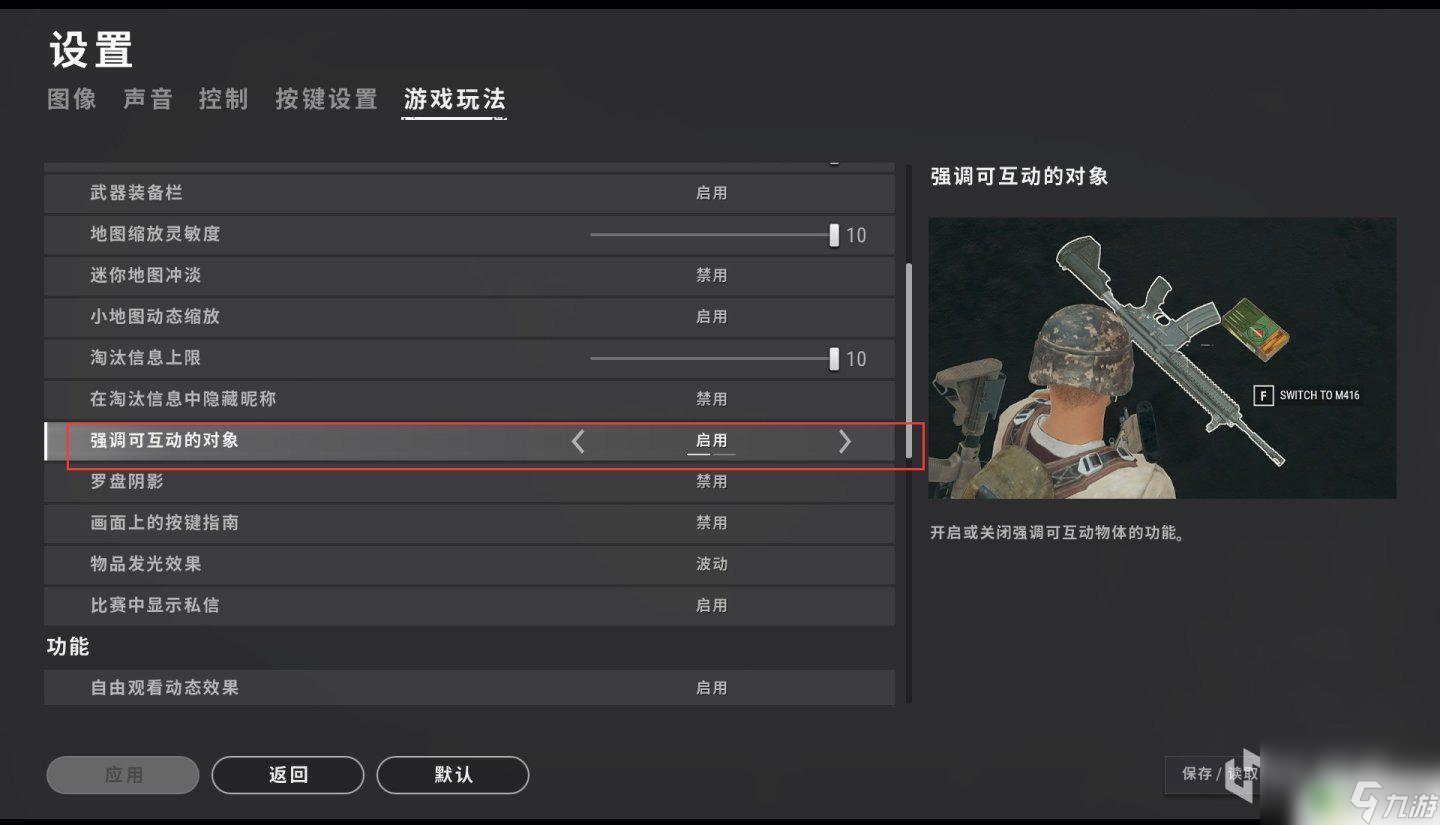Click the 应用 button
Viewport: 1440px width, 825px height.
(x=123, y=775)
